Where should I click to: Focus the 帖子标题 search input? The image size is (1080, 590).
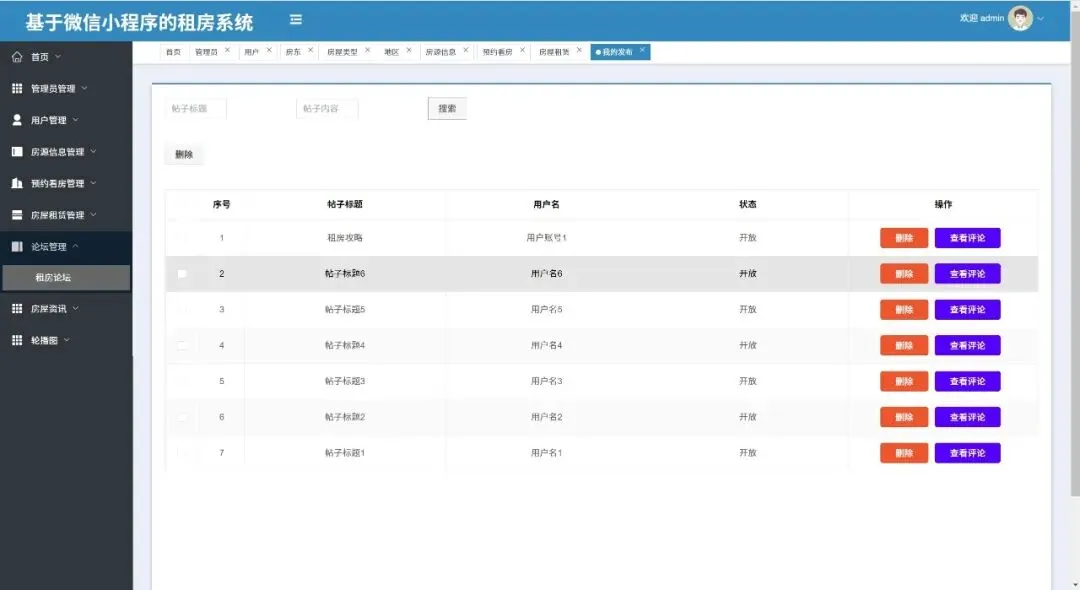click(x=196, y=109)
